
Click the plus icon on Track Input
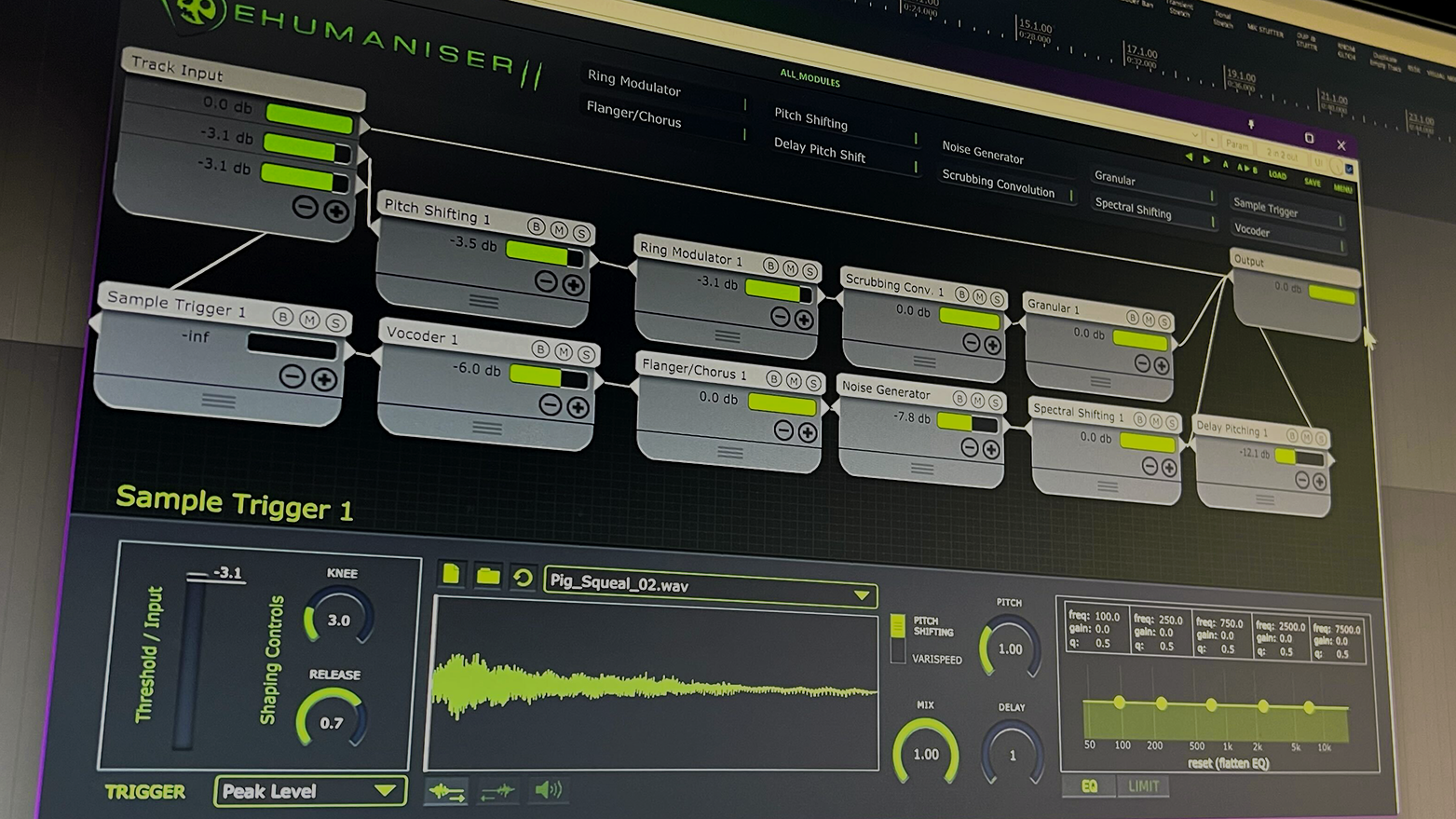click(x=336, y=212)
